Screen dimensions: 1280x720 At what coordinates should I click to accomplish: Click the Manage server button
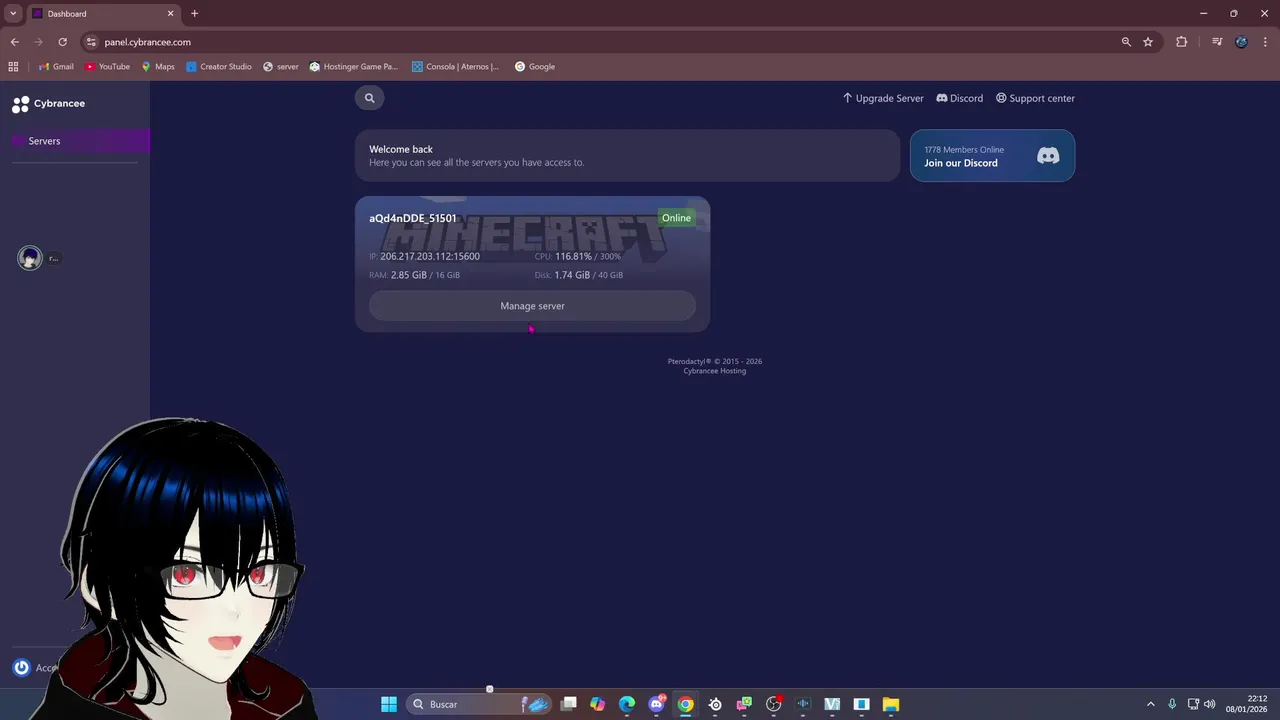tap(532, 306)
